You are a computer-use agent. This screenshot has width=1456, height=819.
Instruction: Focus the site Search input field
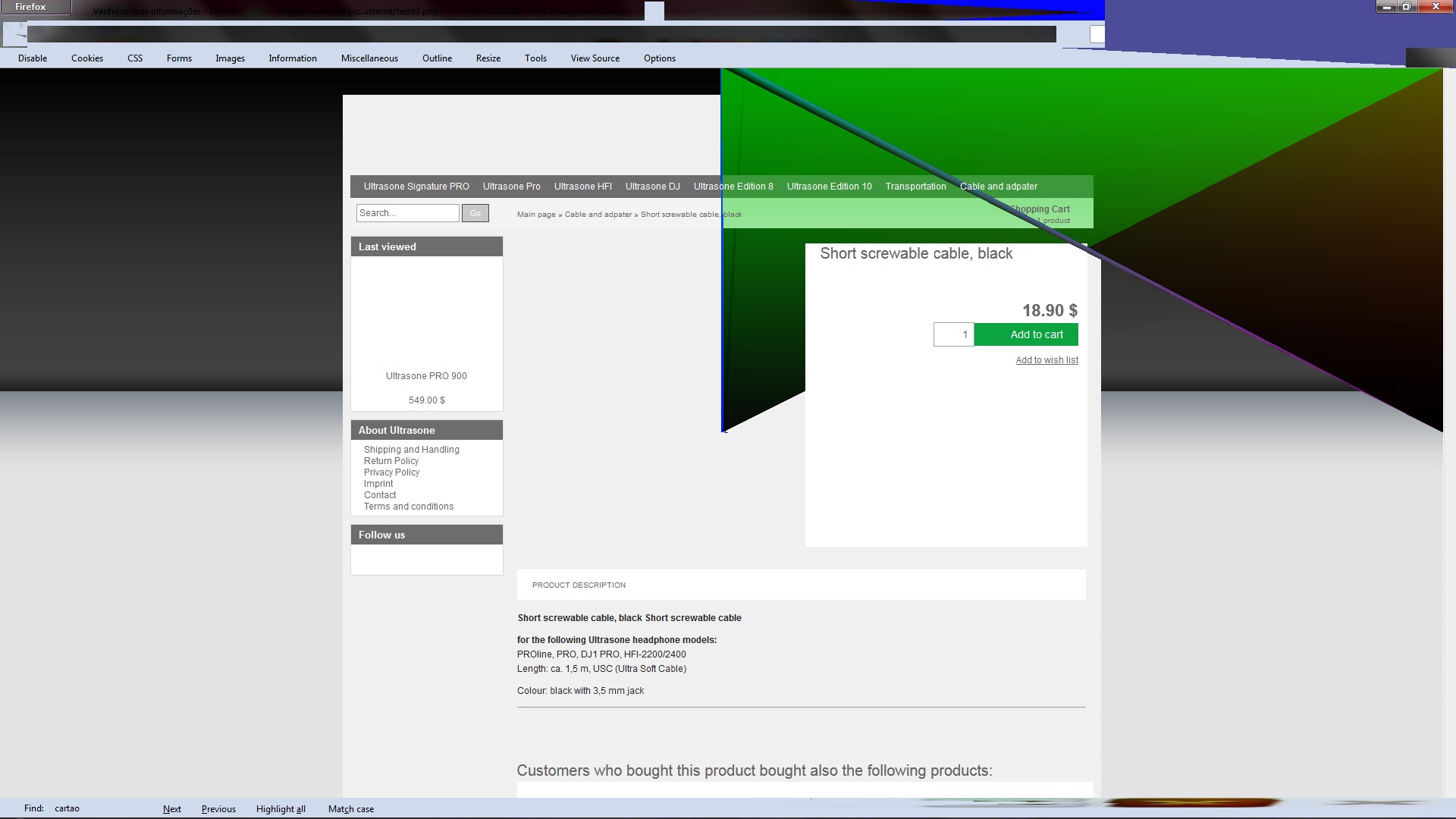pyautogui.click(x=408, y=213)
